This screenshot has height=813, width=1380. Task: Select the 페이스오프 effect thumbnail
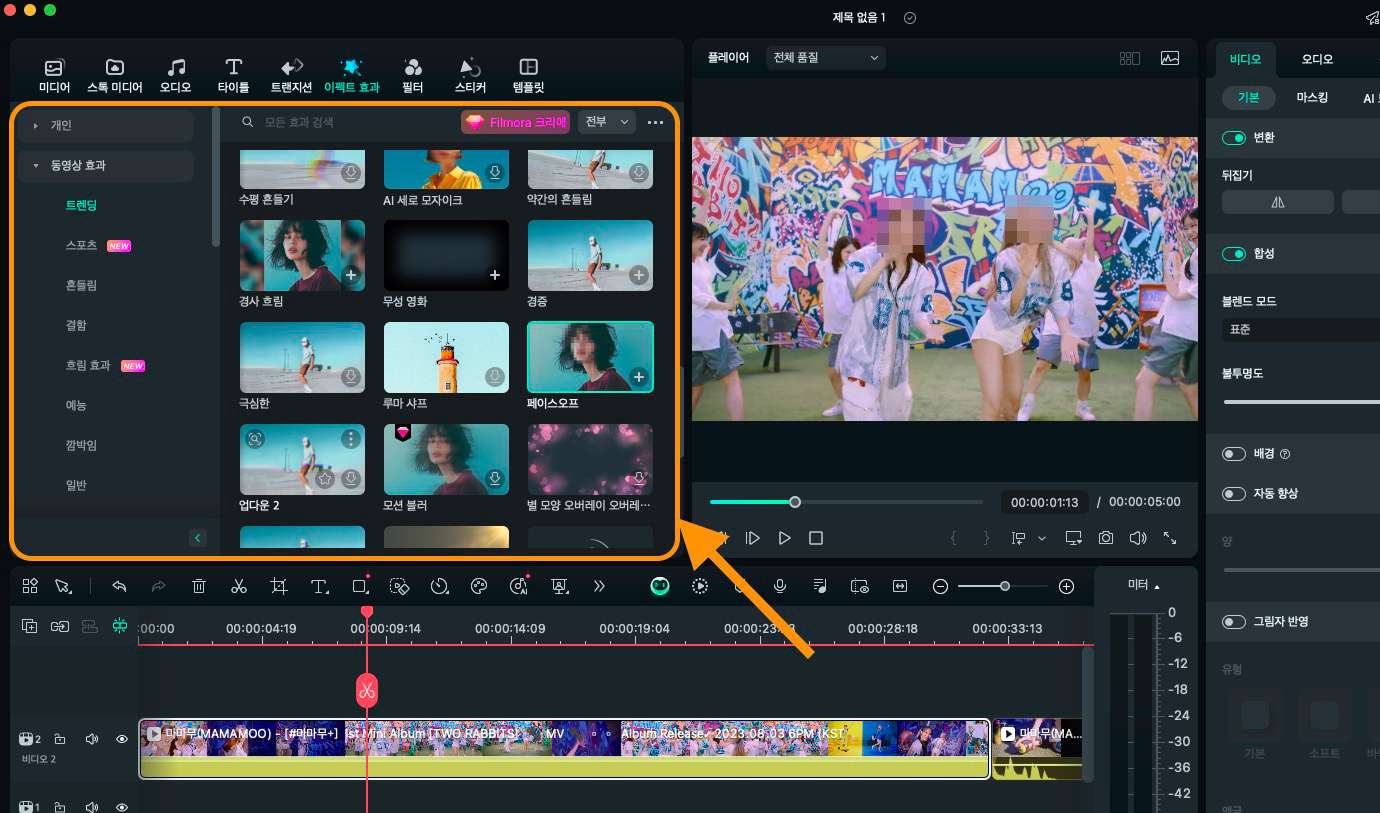pyautogui.click(x=590, y=356)
